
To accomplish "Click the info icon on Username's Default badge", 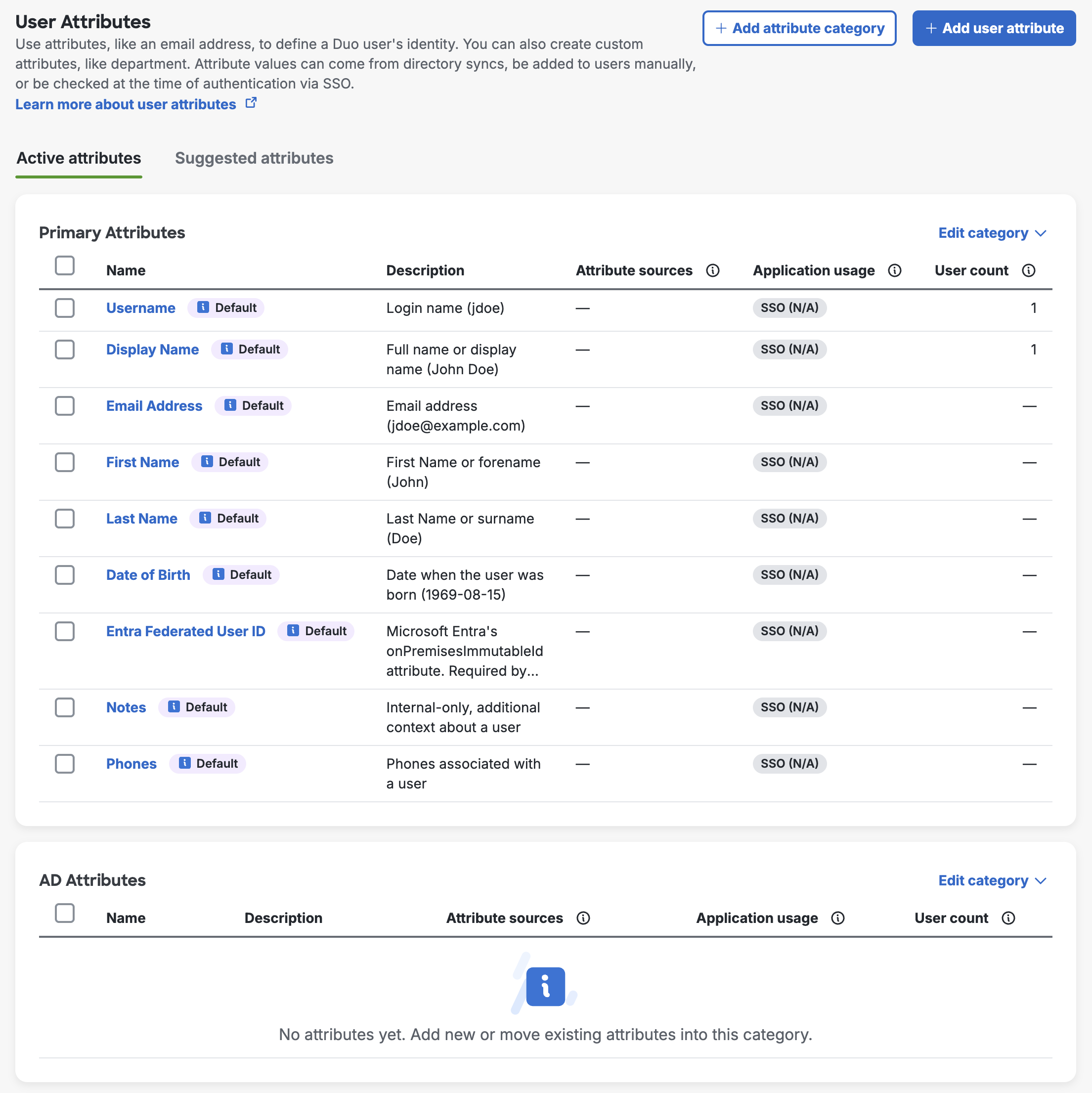I will pyautogui.click(x=203, y=307).
